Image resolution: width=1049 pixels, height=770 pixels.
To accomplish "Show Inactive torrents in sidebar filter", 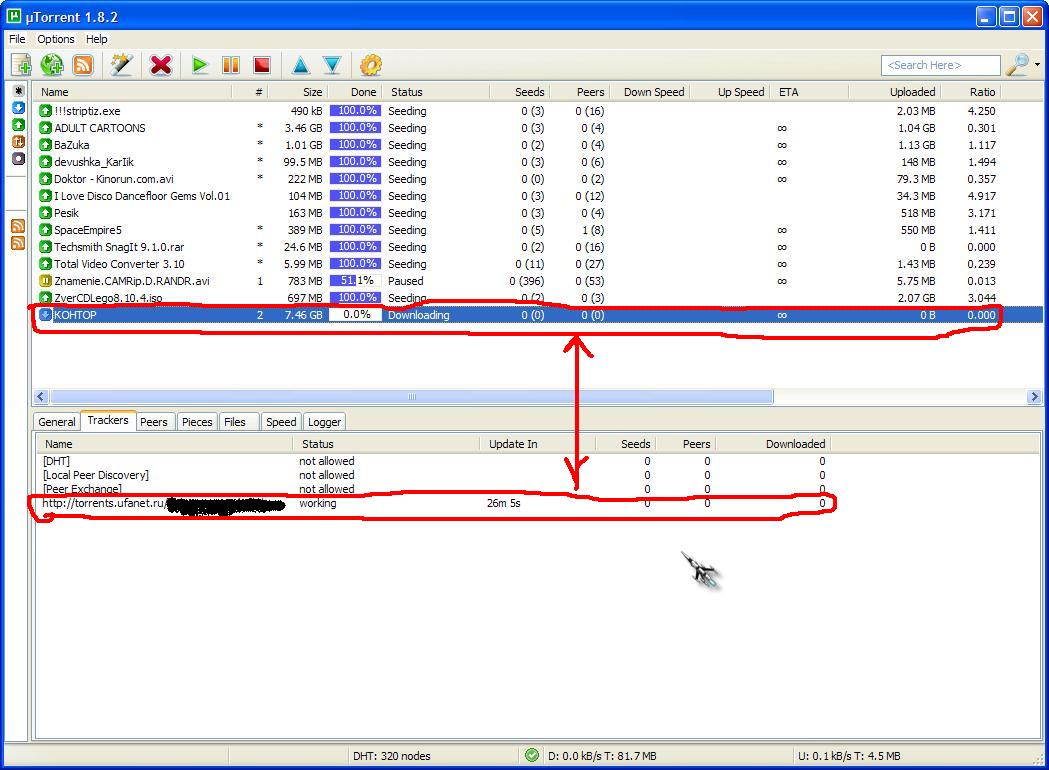I will pyautogui.click(x=18, y=158).
